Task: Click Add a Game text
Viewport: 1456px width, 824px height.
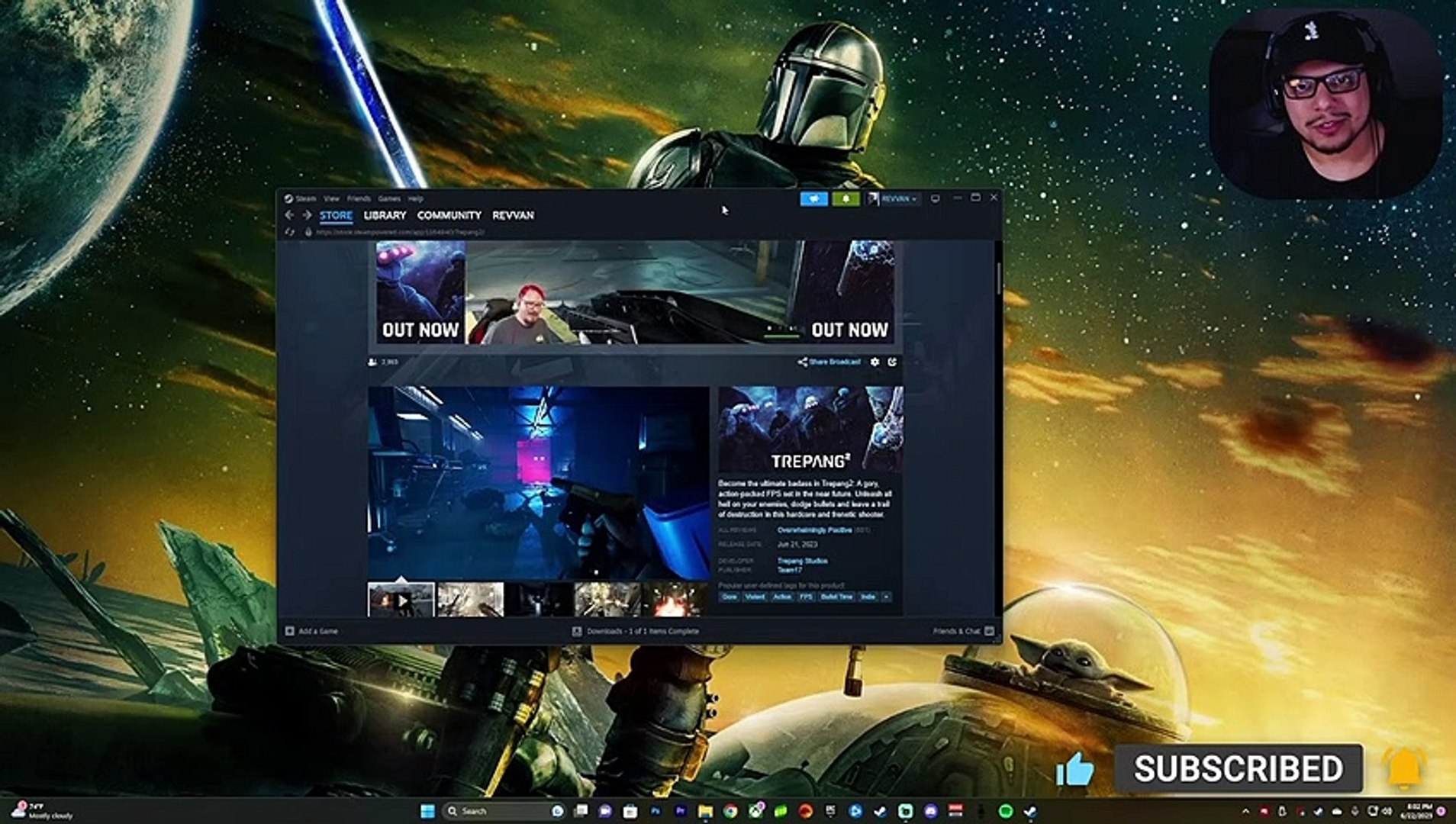Action: click(318, 631)
